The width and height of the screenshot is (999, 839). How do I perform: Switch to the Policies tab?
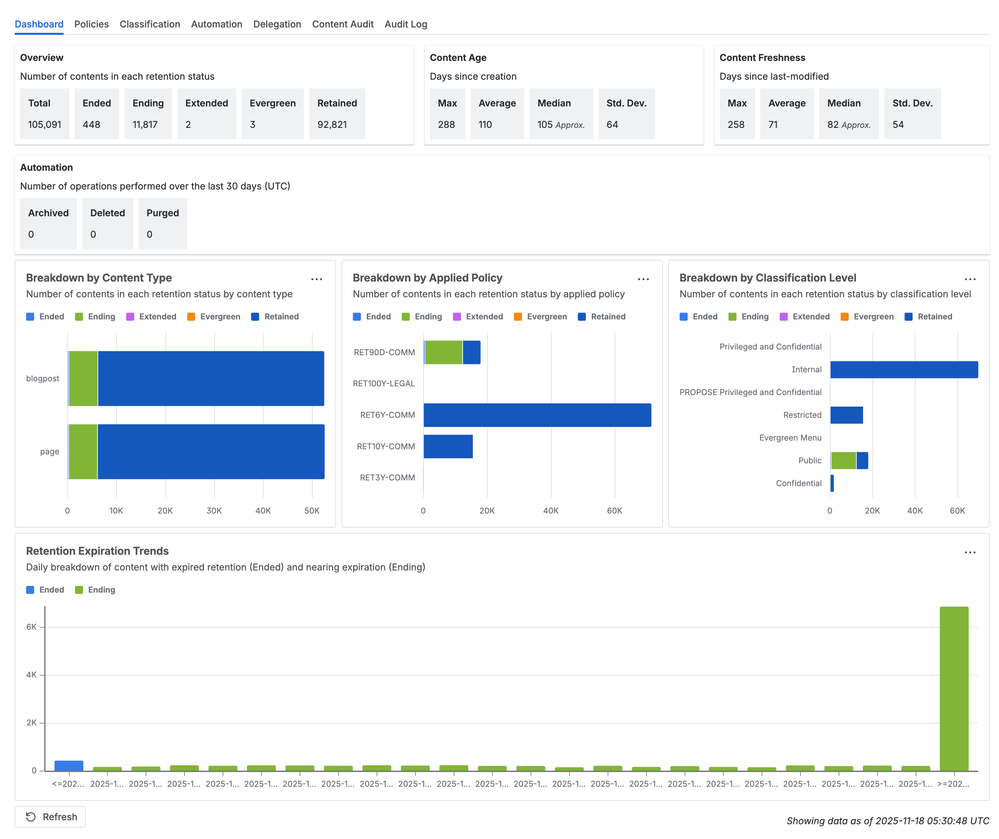(92, 24)
